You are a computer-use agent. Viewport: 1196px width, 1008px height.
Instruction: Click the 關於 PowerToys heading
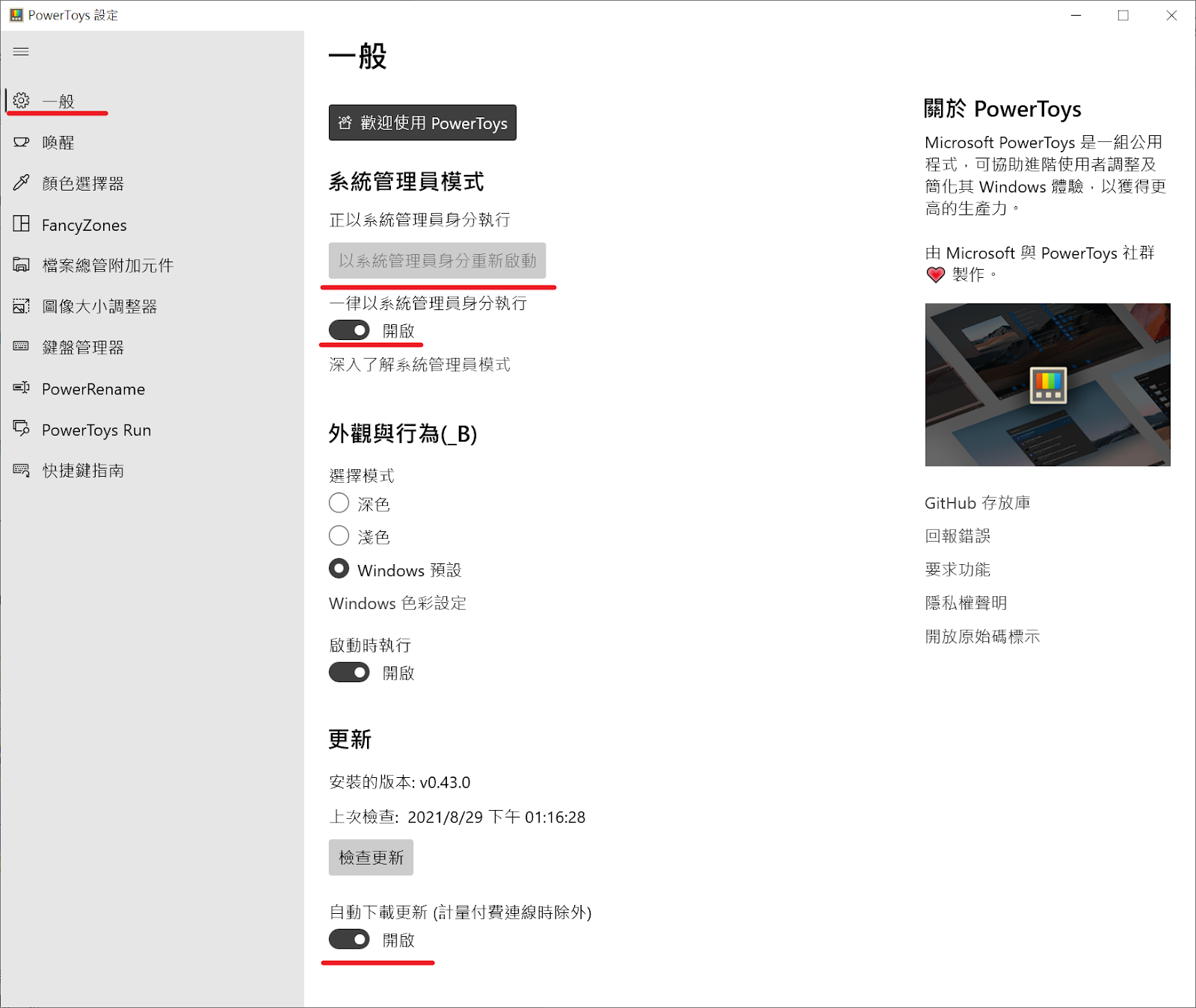1002,109
